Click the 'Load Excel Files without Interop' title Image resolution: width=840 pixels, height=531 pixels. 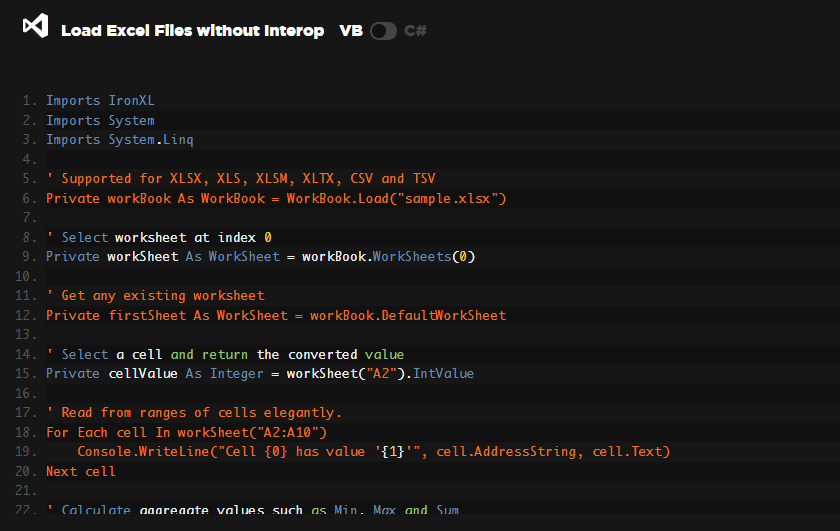[x=192, y=31]
